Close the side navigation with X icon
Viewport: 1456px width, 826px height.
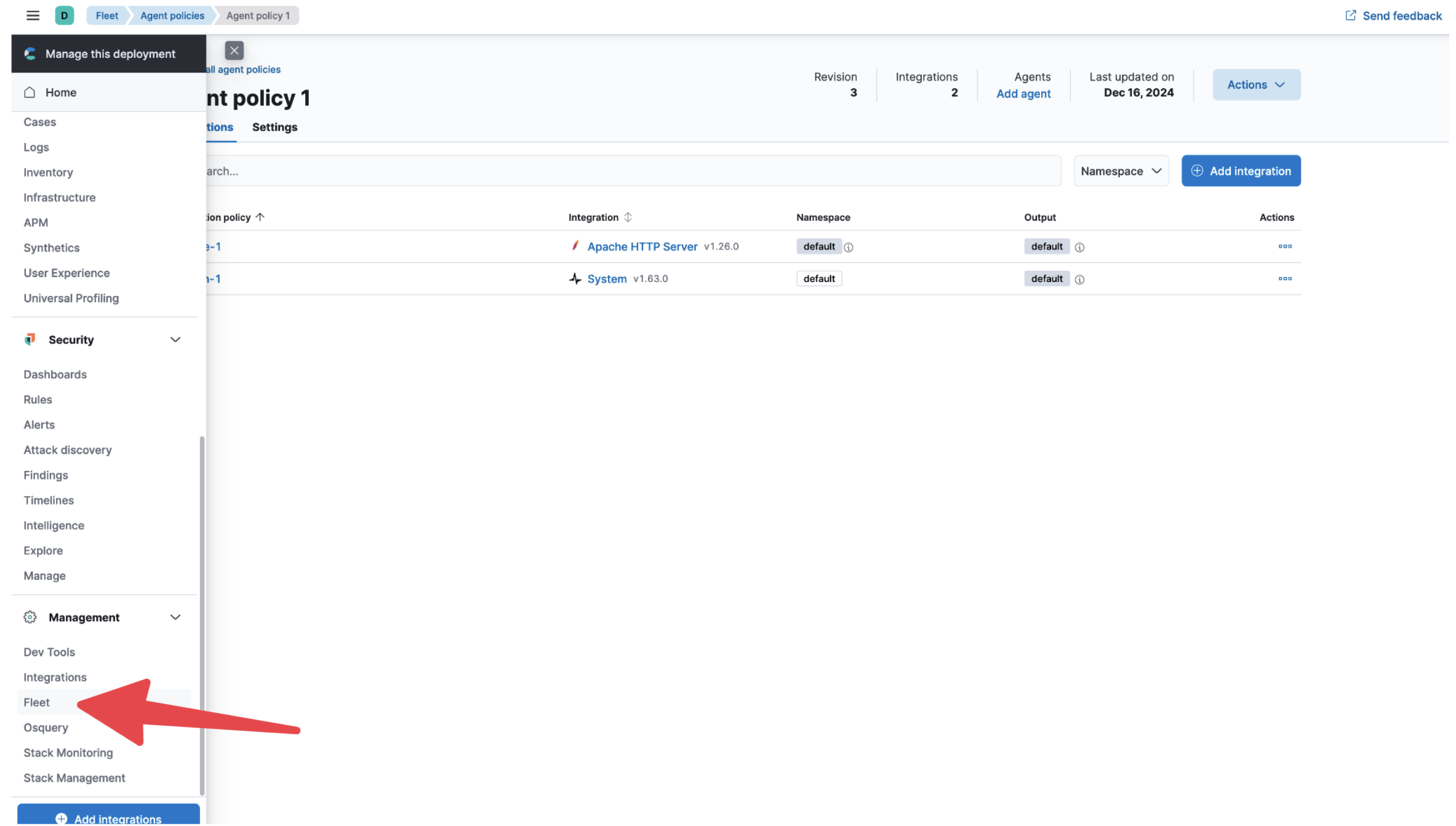click(x=234, y=50)
